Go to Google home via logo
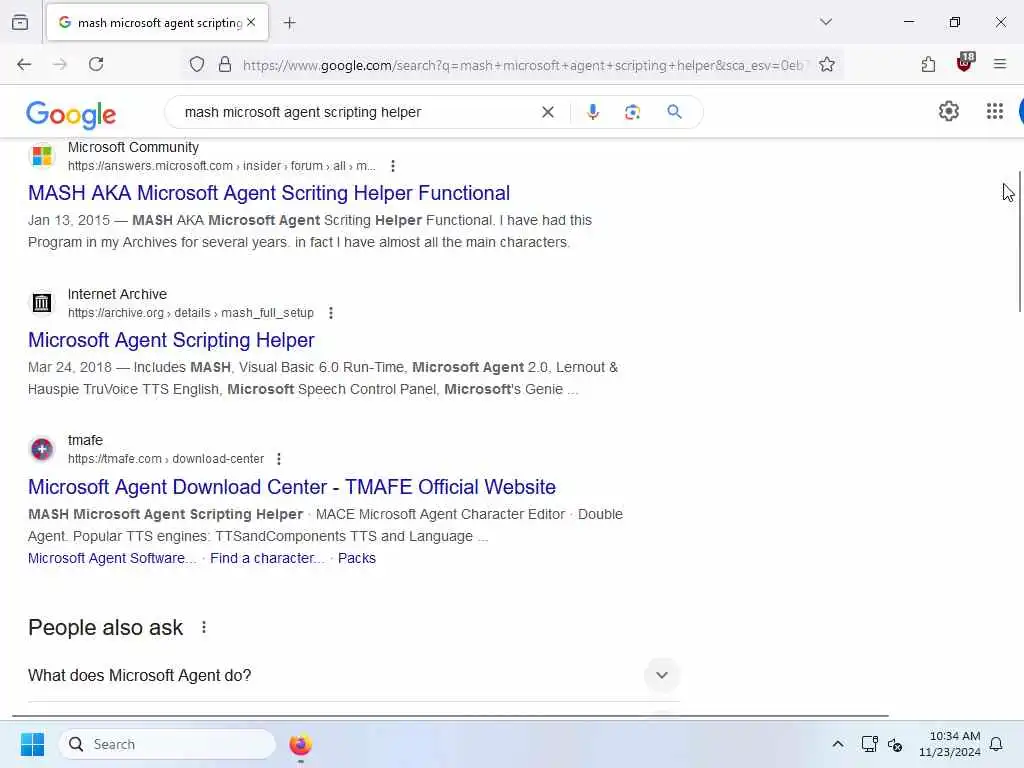 71,114
